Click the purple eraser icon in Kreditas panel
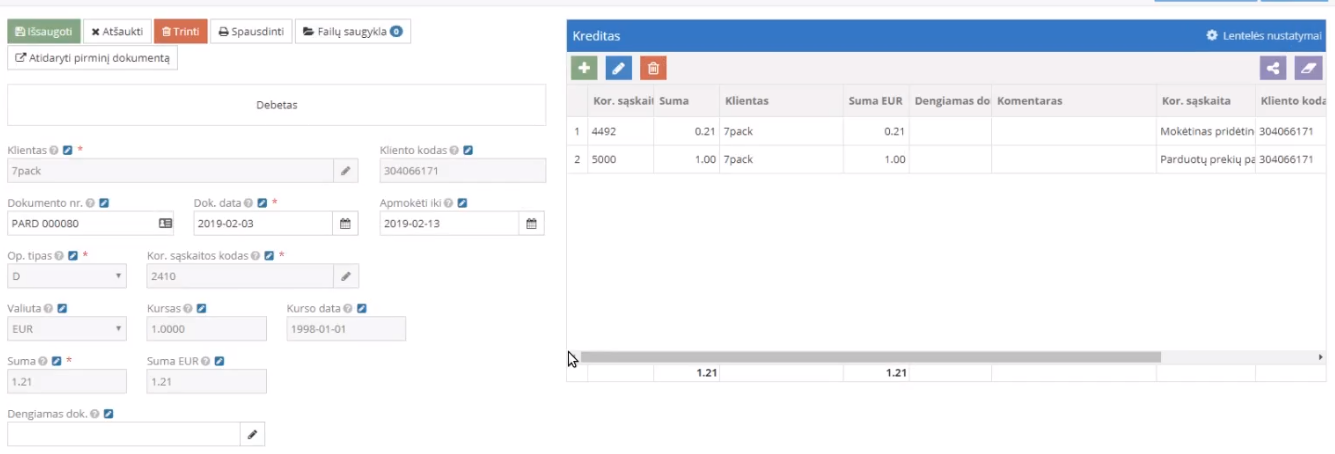Screen dimensions: 1335x454 (1308, 68)
